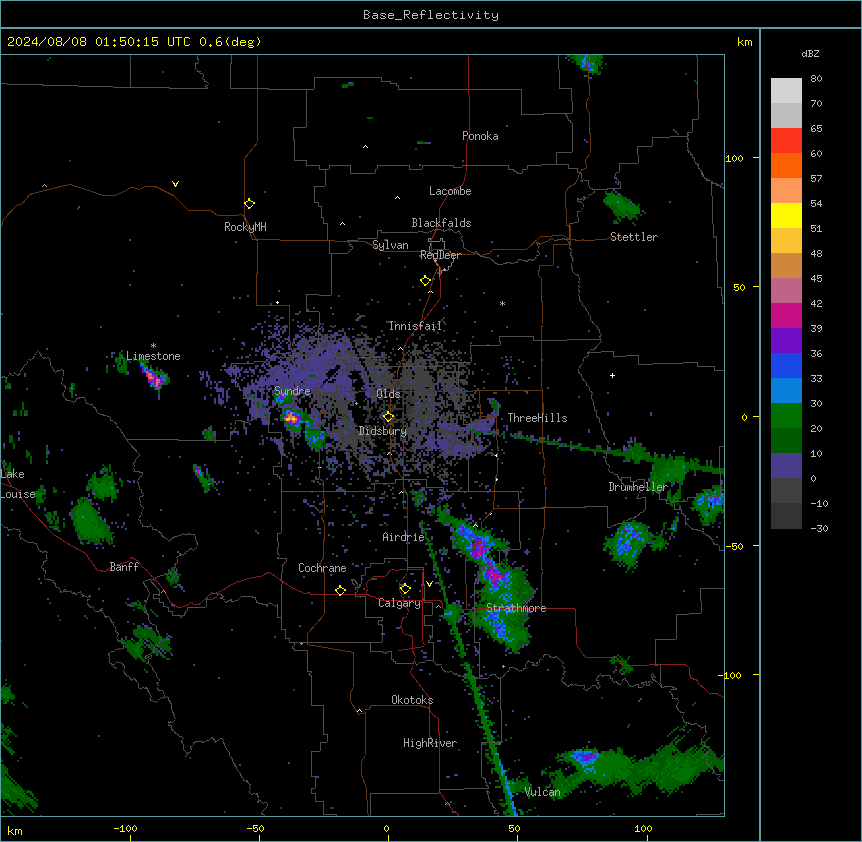Viewport: 862px width, 842px height.
Task: Select the Strathmore label
Action: [x=516, y=608]
